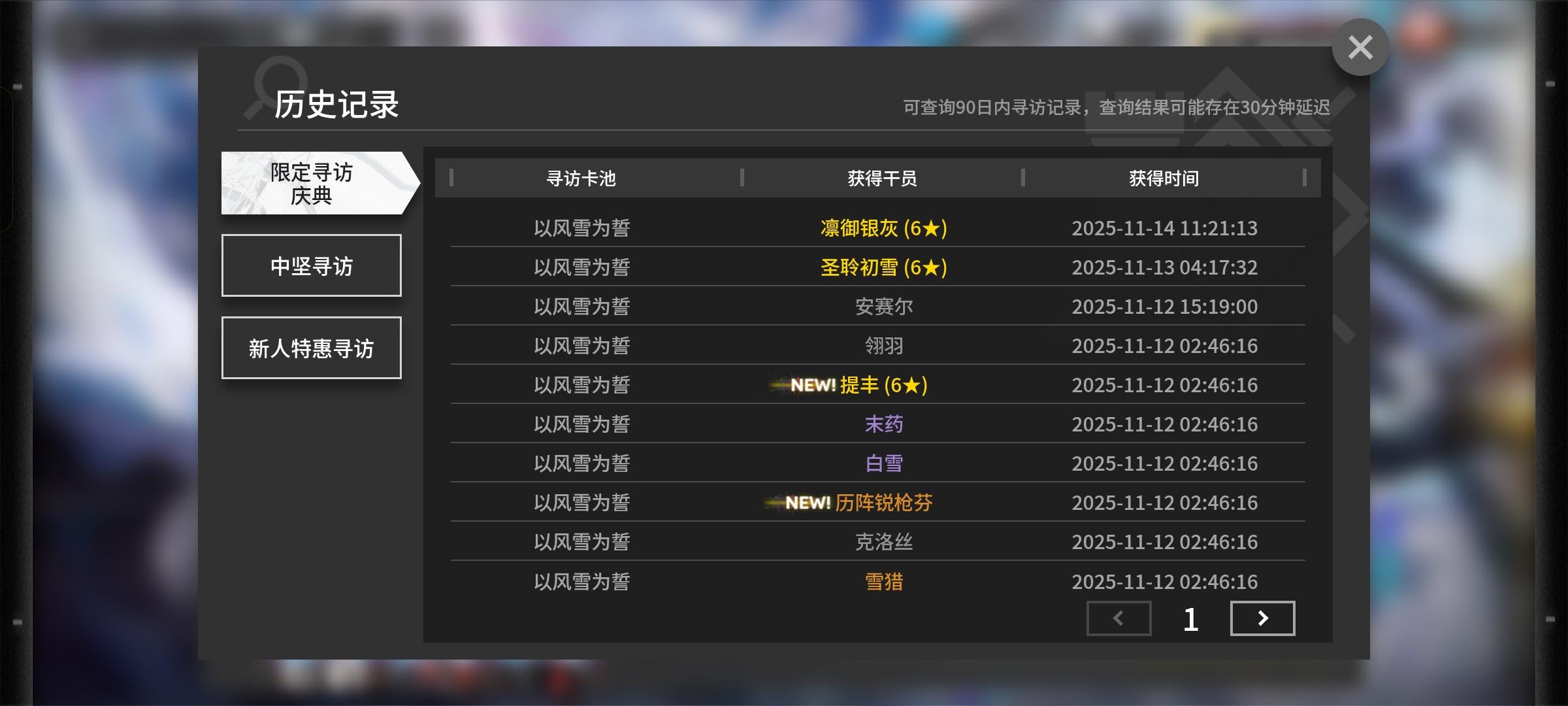This screenshot has height=706, width=1568.
Task: Switch to 中坚寻访 tab
Action: pyautogui.click(x=312, y=266)
